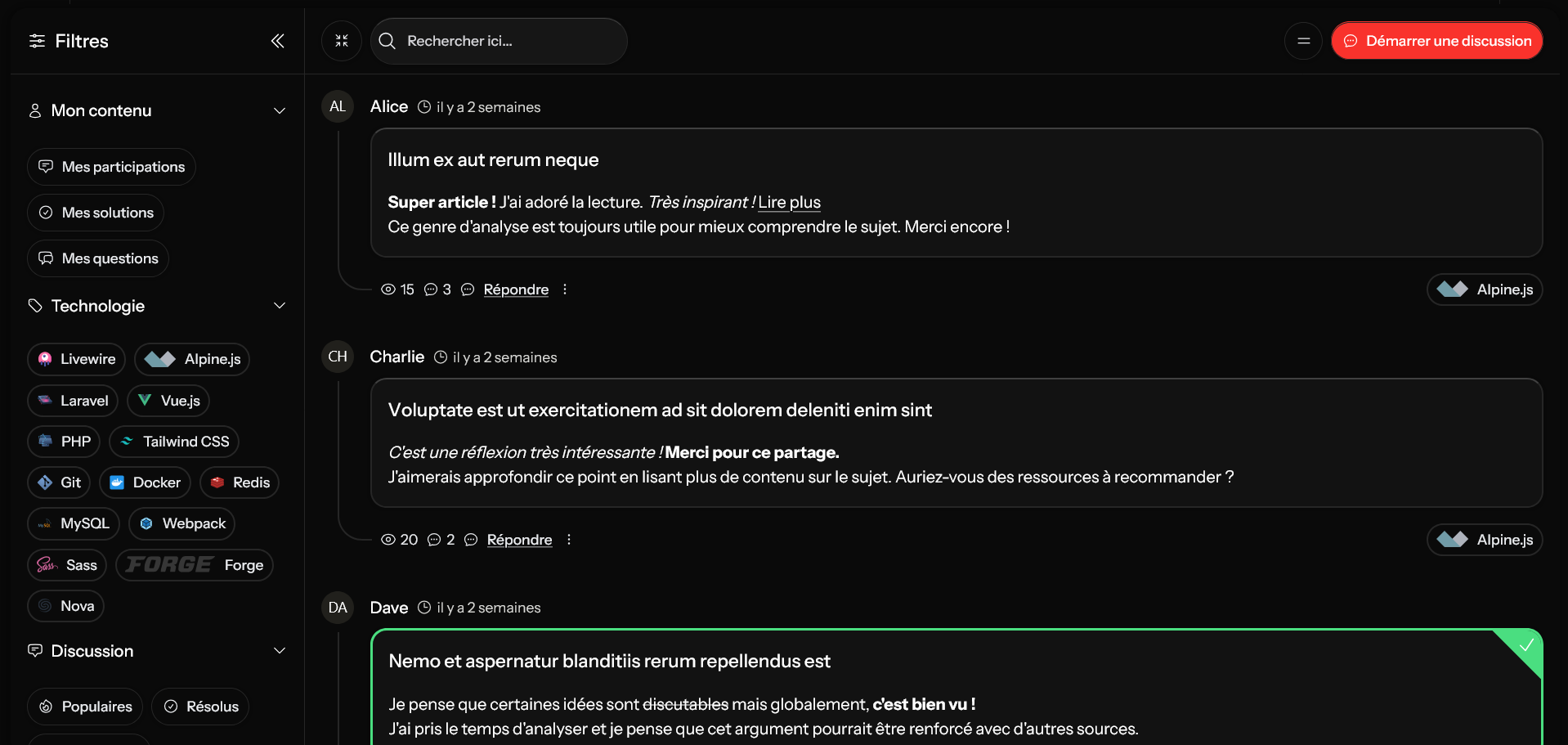The height and width of the screenshot is (745, 1568).
Task: Collapse the Filtres sidebar with double chevron
Action: click(278, 41)
